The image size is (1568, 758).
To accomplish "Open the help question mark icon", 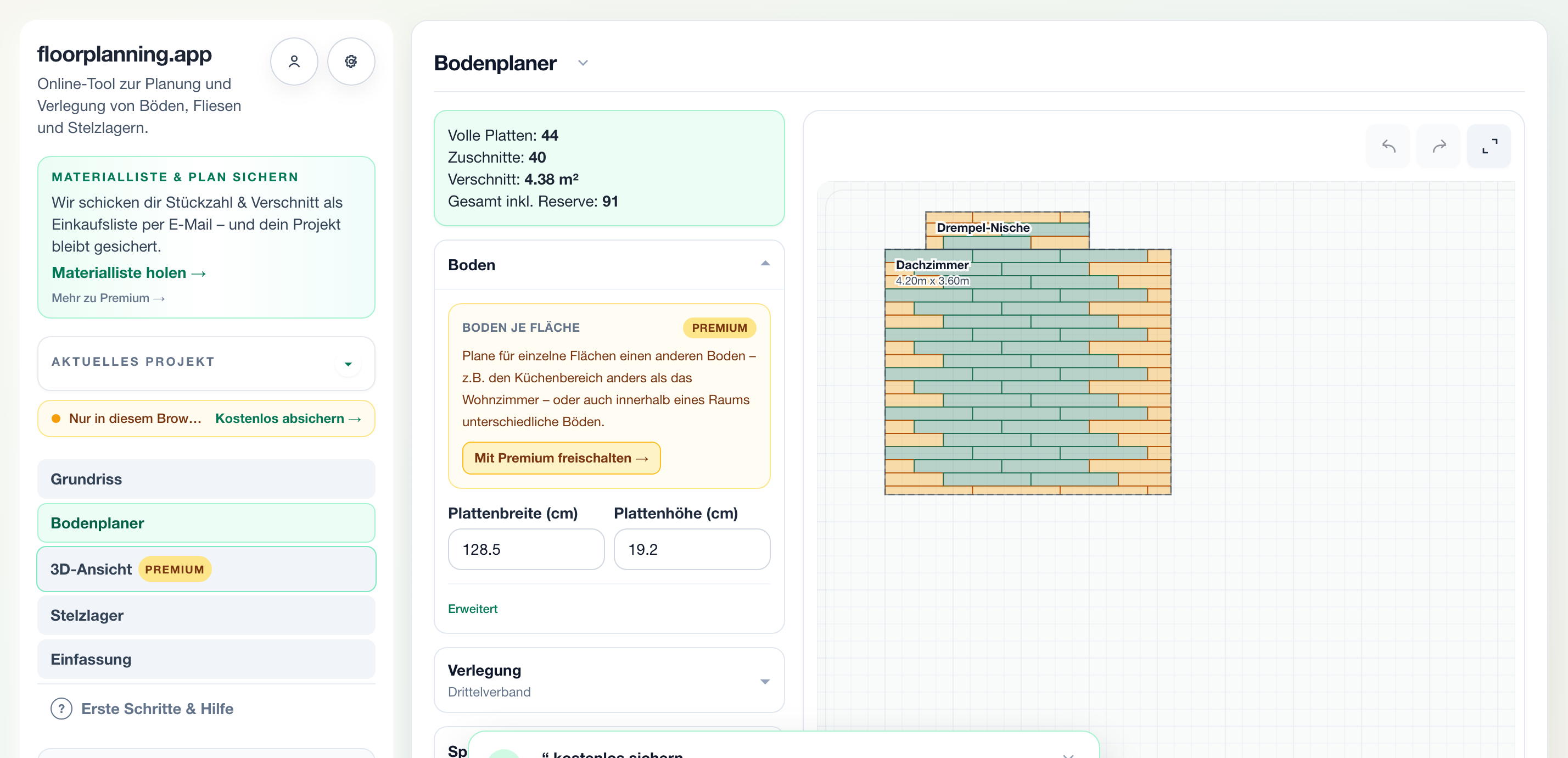I will (61, 709).
